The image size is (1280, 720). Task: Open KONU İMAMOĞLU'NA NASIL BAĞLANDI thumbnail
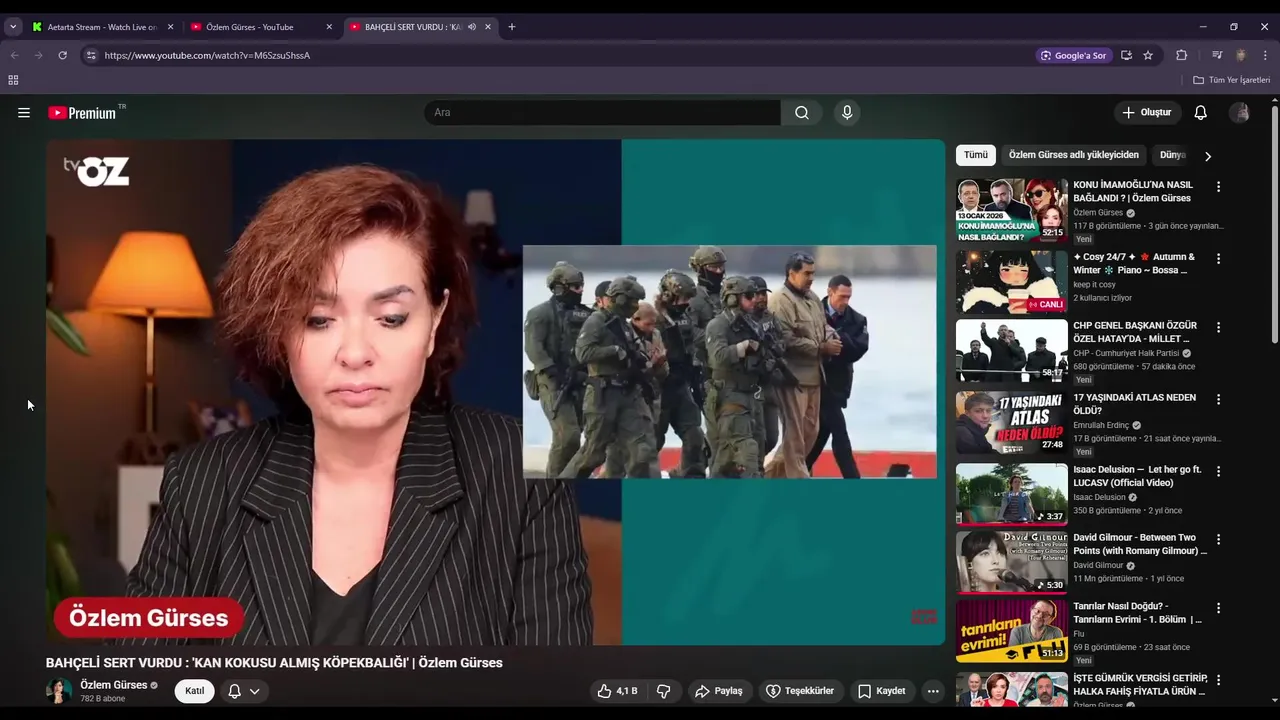(1012, 210)
